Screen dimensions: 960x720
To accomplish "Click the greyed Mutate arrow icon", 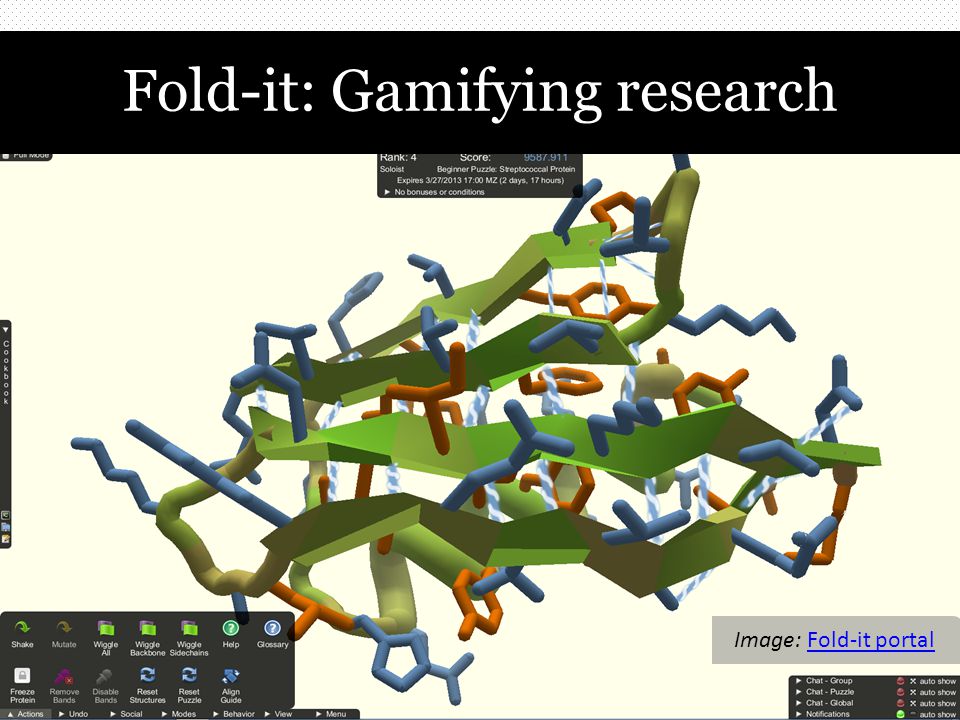I will click(64, 628).
